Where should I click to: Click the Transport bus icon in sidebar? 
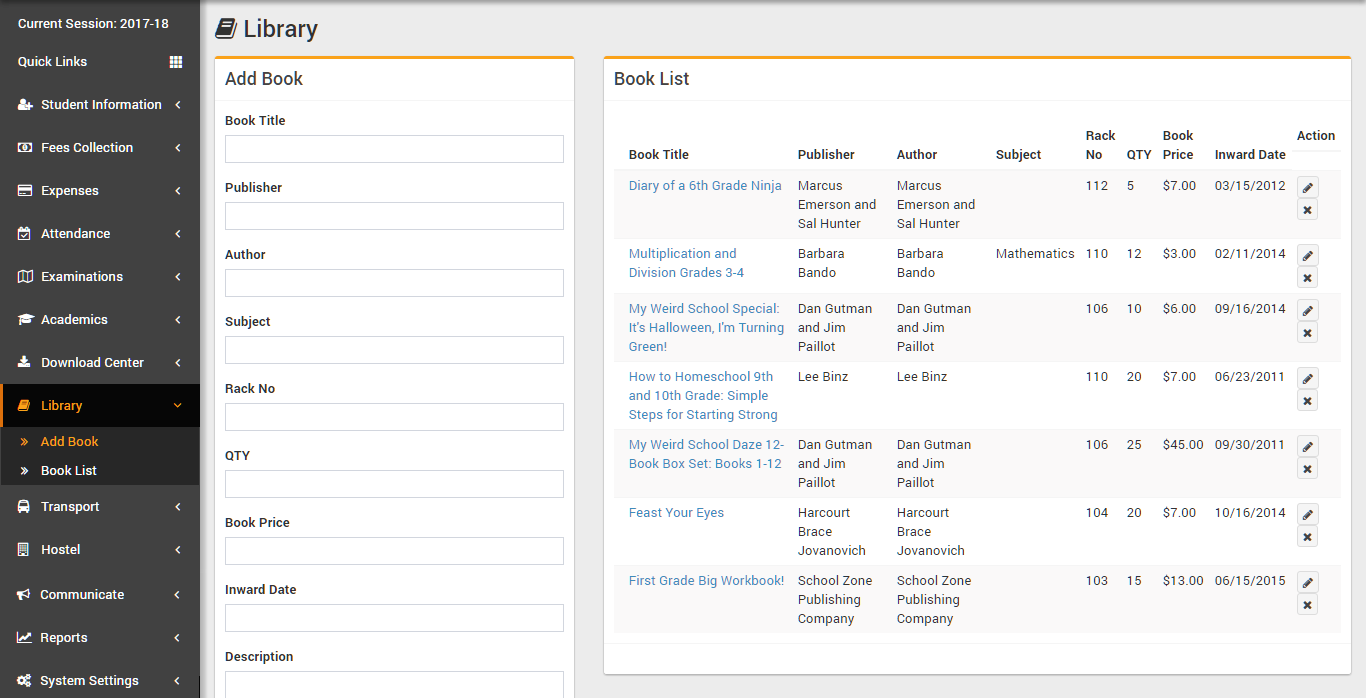point(24,507)
